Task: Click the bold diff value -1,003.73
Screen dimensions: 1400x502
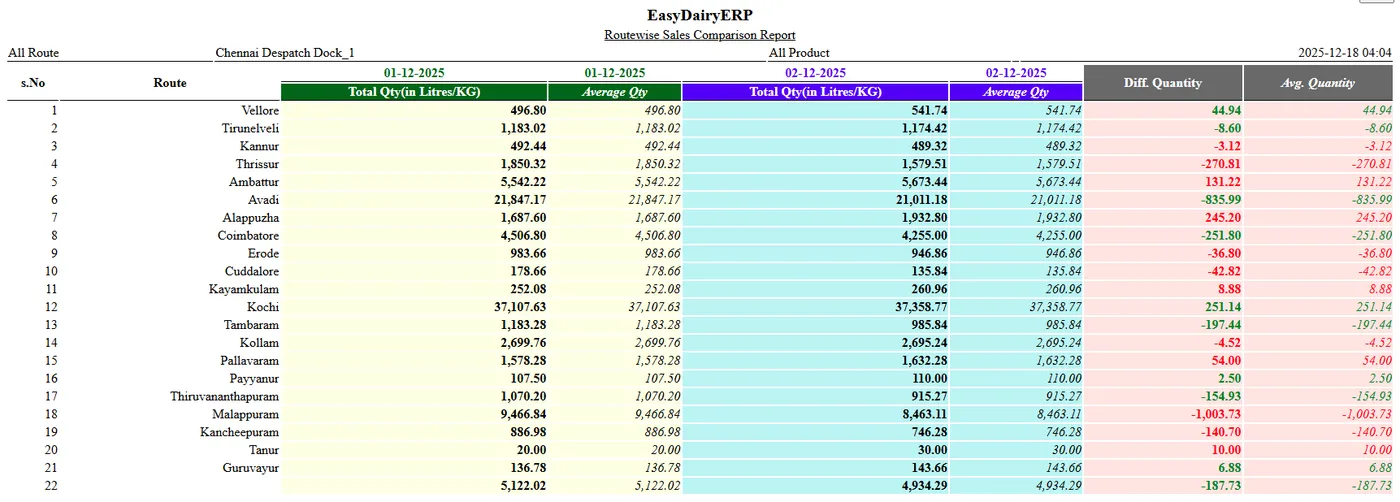Action: [x=1215, y=414]
